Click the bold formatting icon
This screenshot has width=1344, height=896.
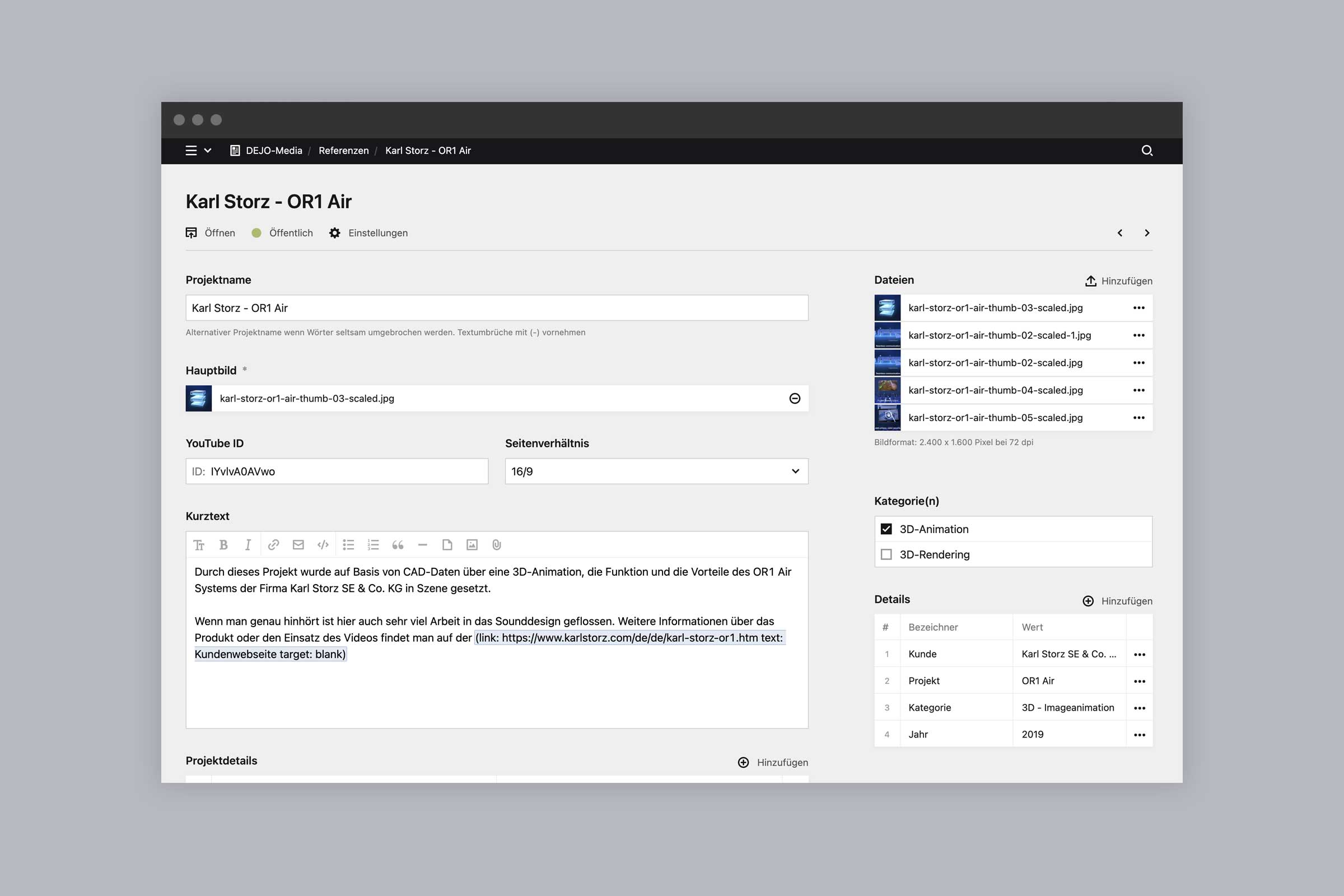click(223, 544)
